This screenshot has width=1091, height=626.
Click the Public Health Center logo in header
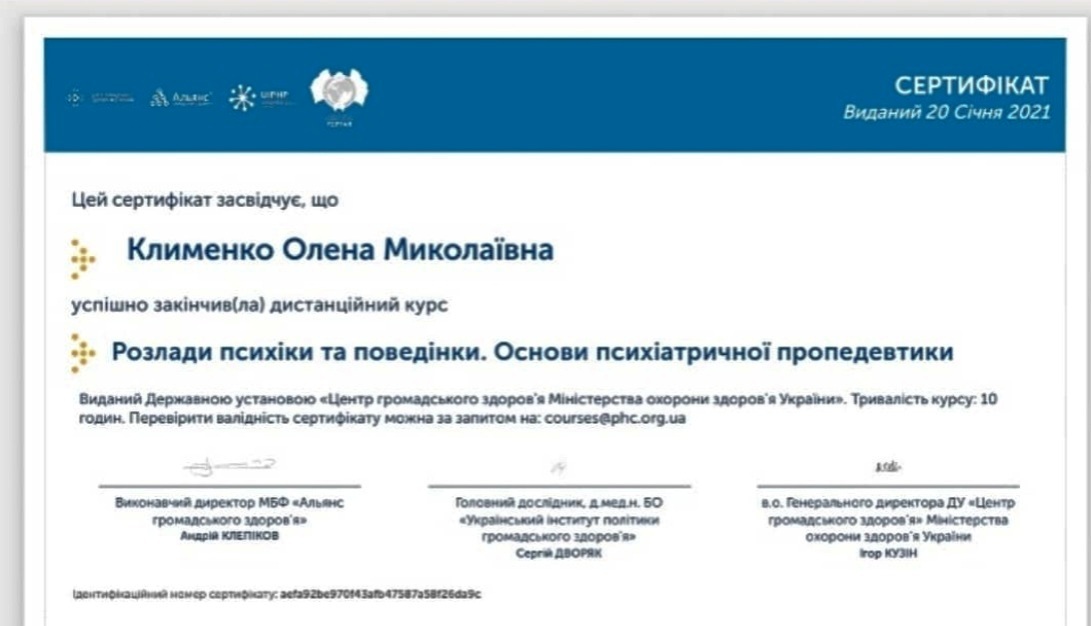point(100,97)
